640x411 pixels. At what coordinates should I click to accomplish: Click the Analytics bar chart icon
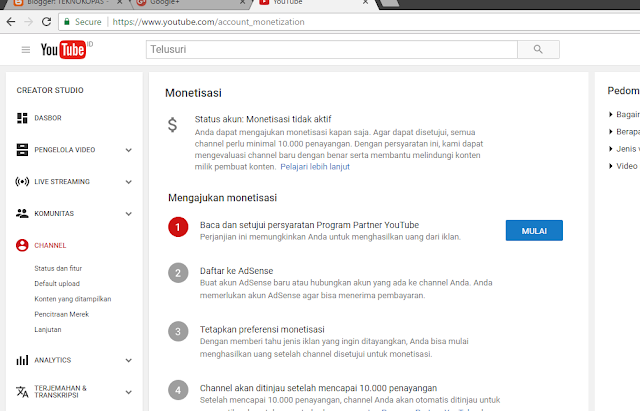coord(22,360)
